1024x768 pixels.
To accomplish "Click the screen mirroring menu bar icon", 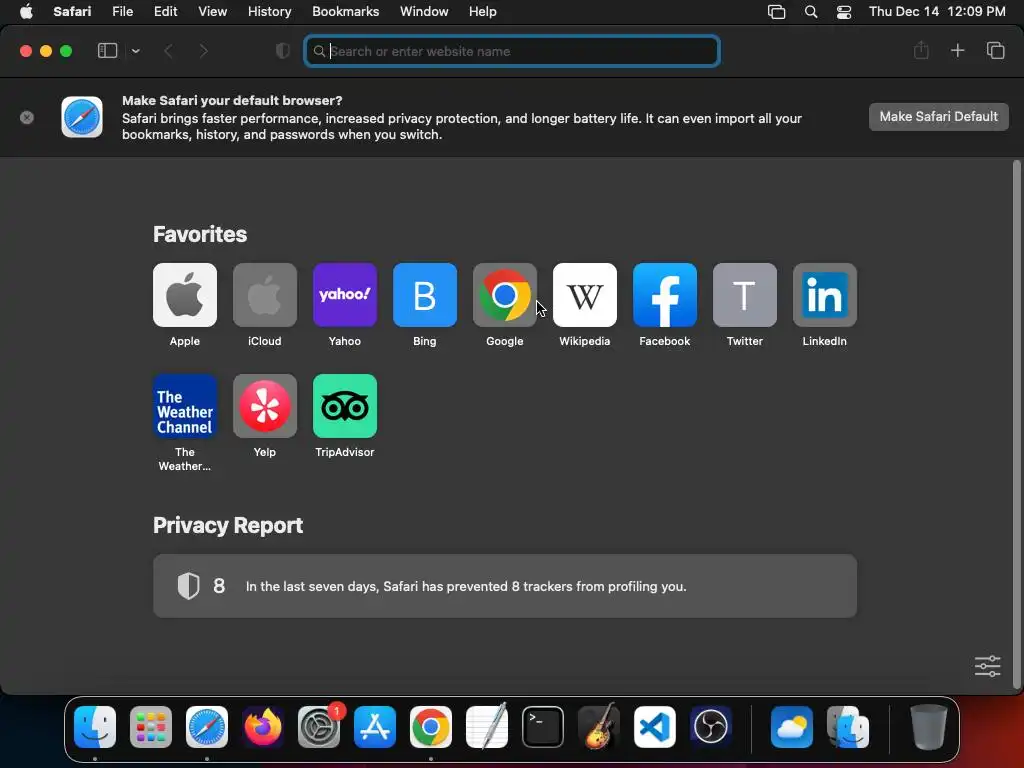I will 776,12.
